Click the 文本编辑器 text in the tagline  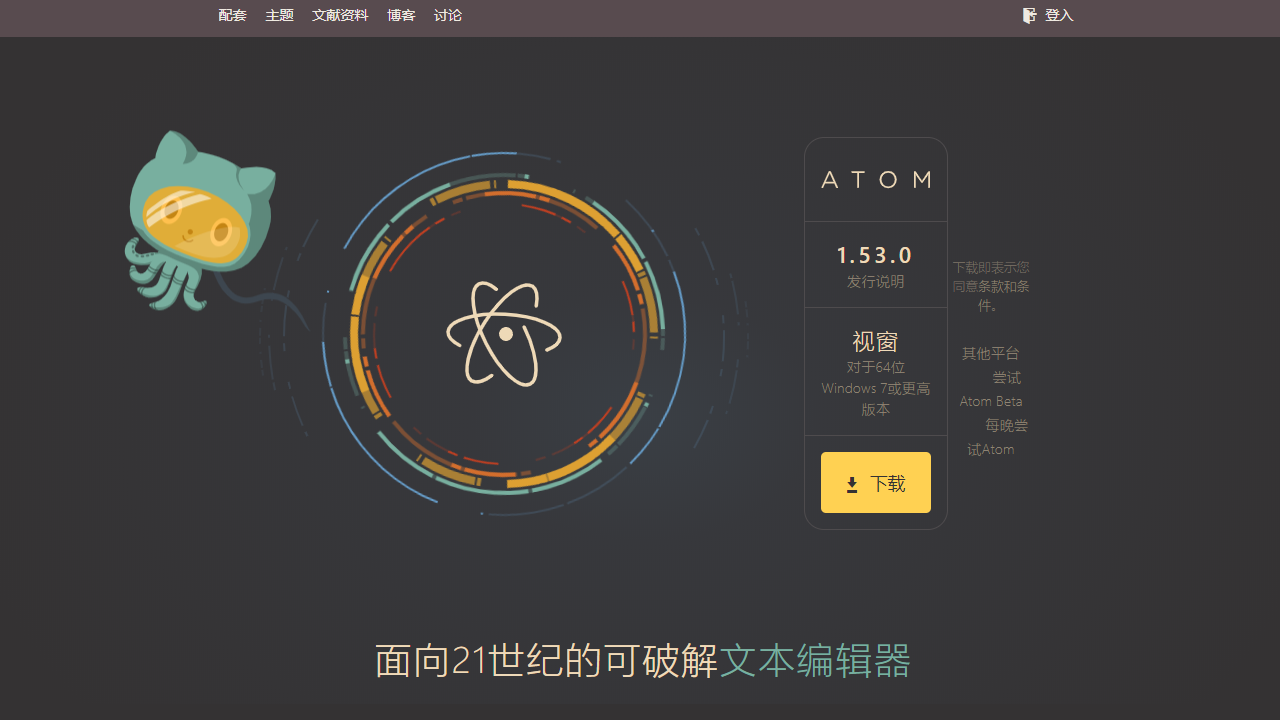tap(814, 661)
